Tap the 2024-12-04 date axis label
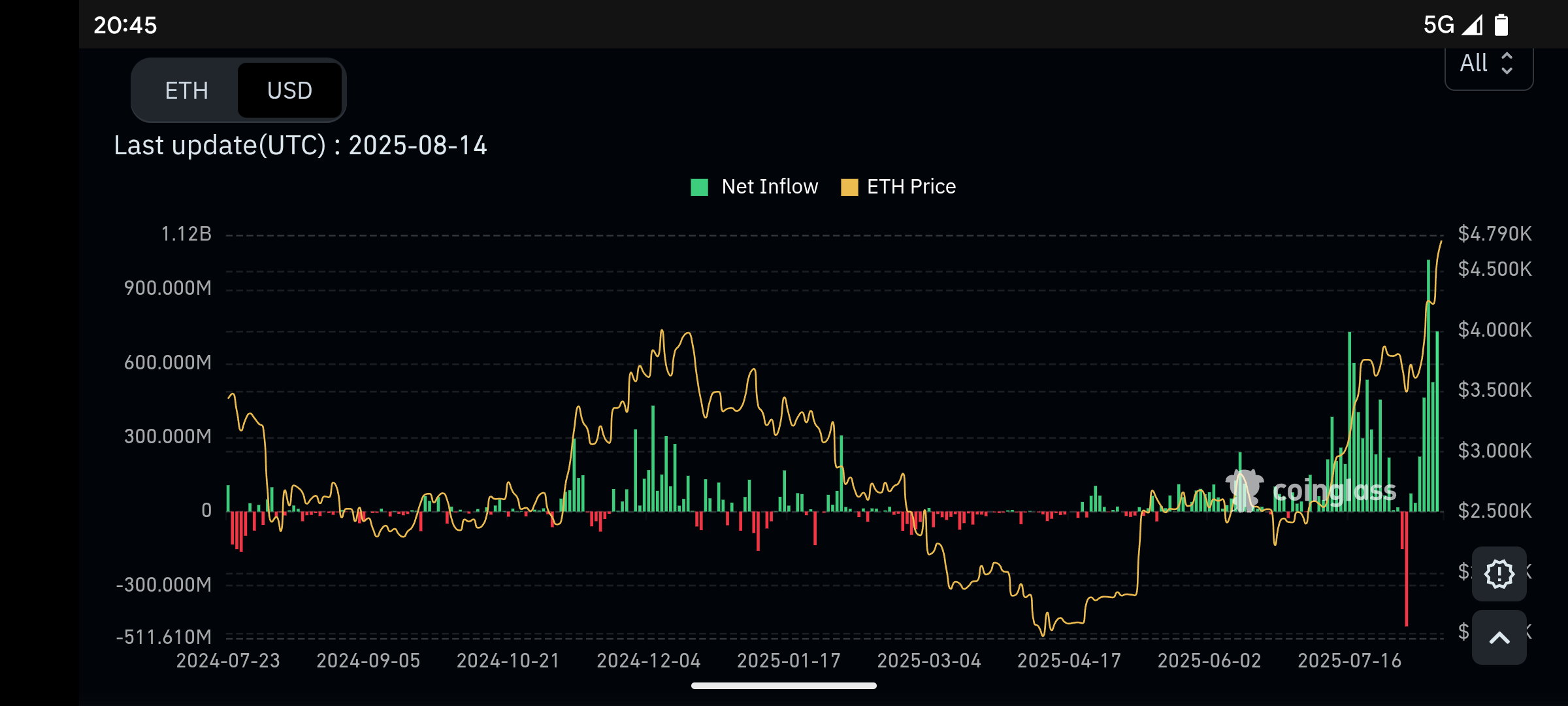 648,661
